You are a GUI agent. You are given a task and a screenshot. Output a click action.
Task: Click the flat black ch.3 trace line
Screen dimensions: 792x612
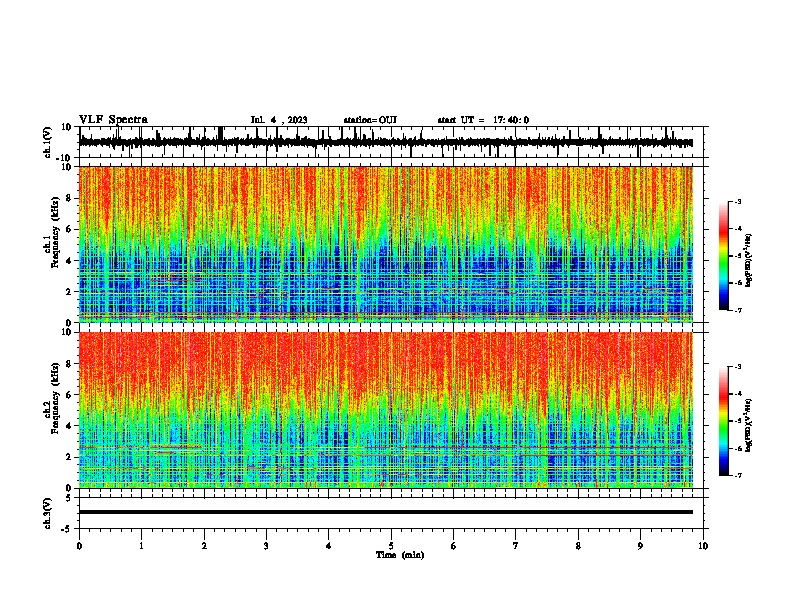tap(386, 512)
